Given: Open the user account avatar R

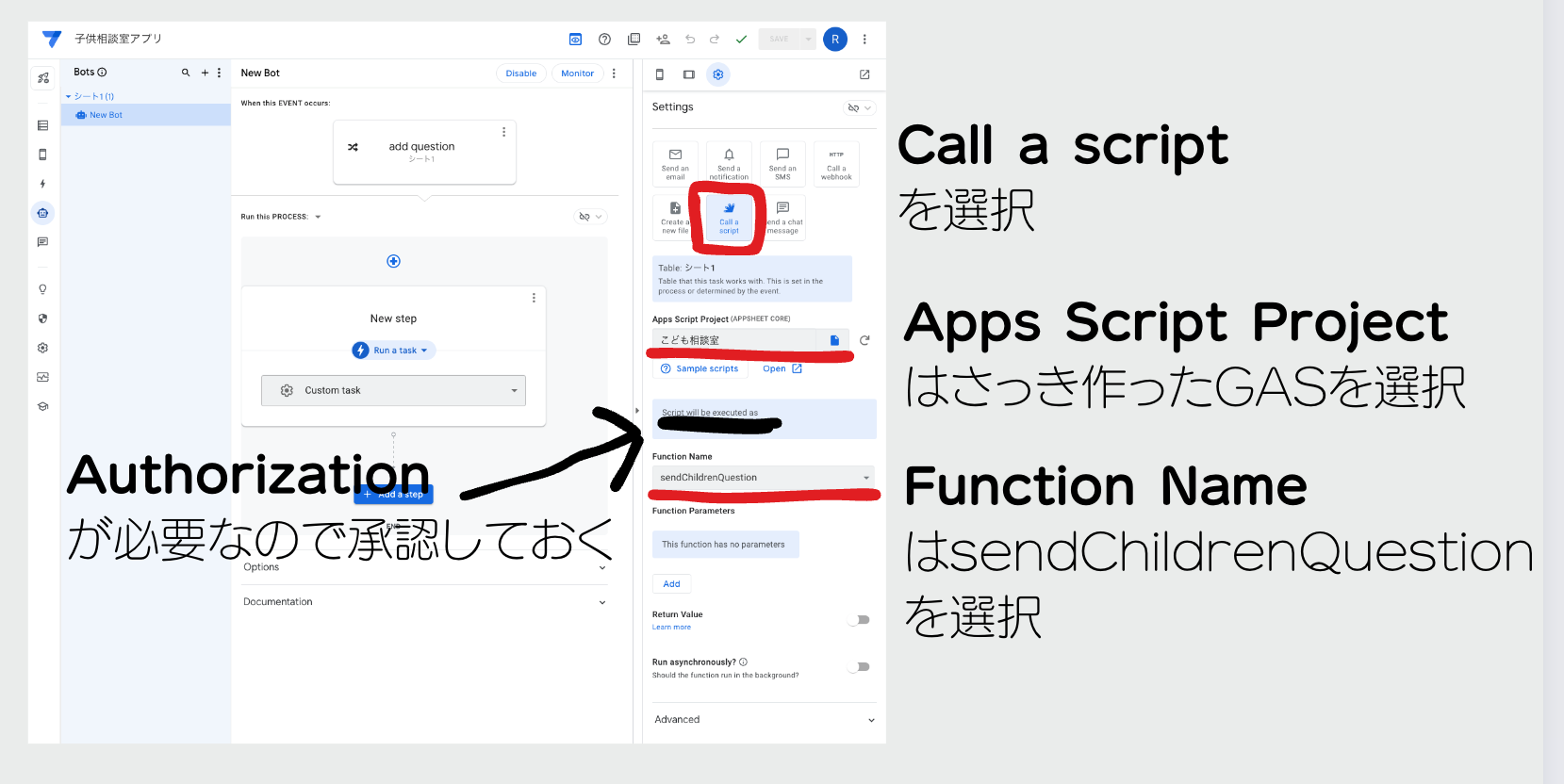Looking at the screenshot, I should [835, 40].
